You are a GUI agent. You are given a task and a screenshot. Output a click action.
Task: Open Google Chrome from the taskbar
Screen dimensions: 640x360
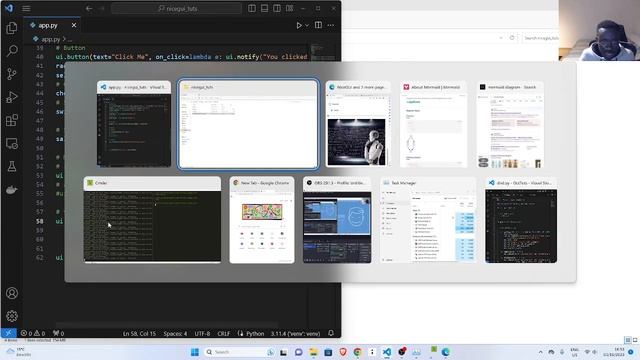(358, 352)
